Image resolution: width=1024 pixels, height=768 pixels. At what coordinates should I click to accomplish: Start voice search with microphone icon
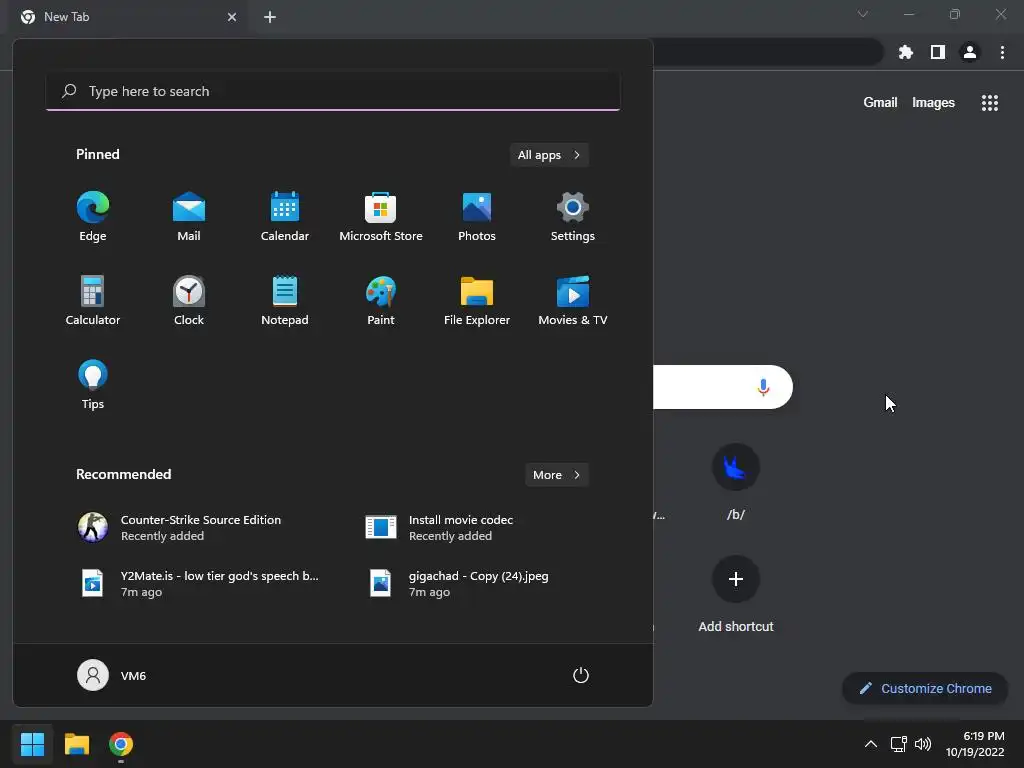[763, 387]
